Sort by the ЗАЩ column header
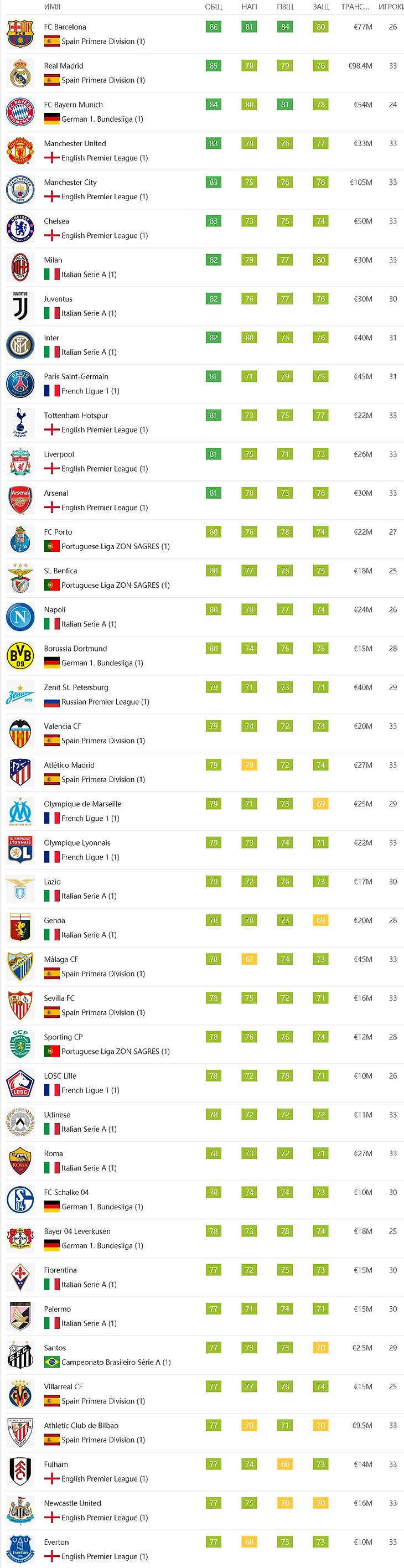 320,7
